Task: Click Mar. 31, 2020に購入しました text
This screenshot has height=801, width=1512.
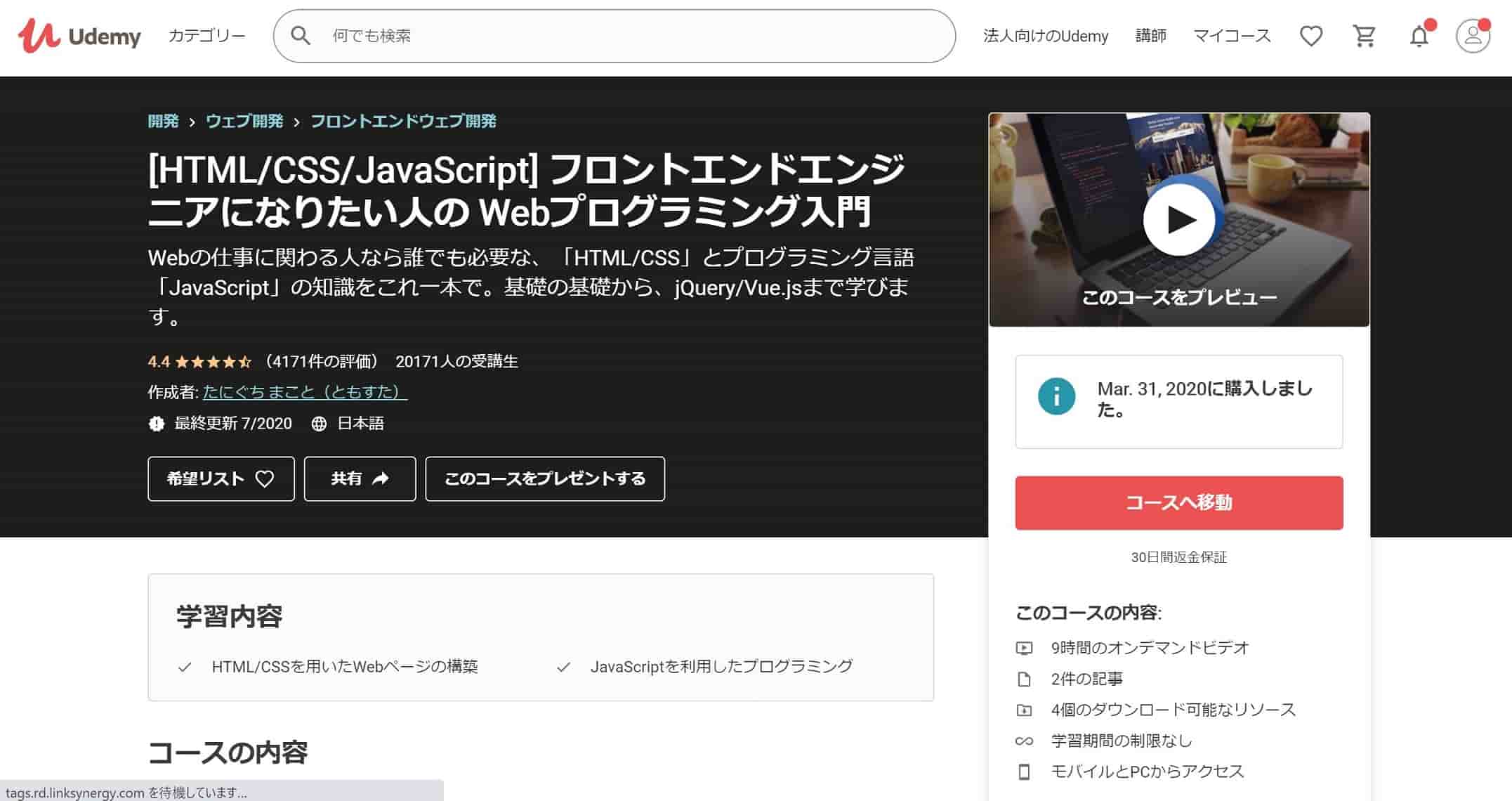Action: point(1205,399)
